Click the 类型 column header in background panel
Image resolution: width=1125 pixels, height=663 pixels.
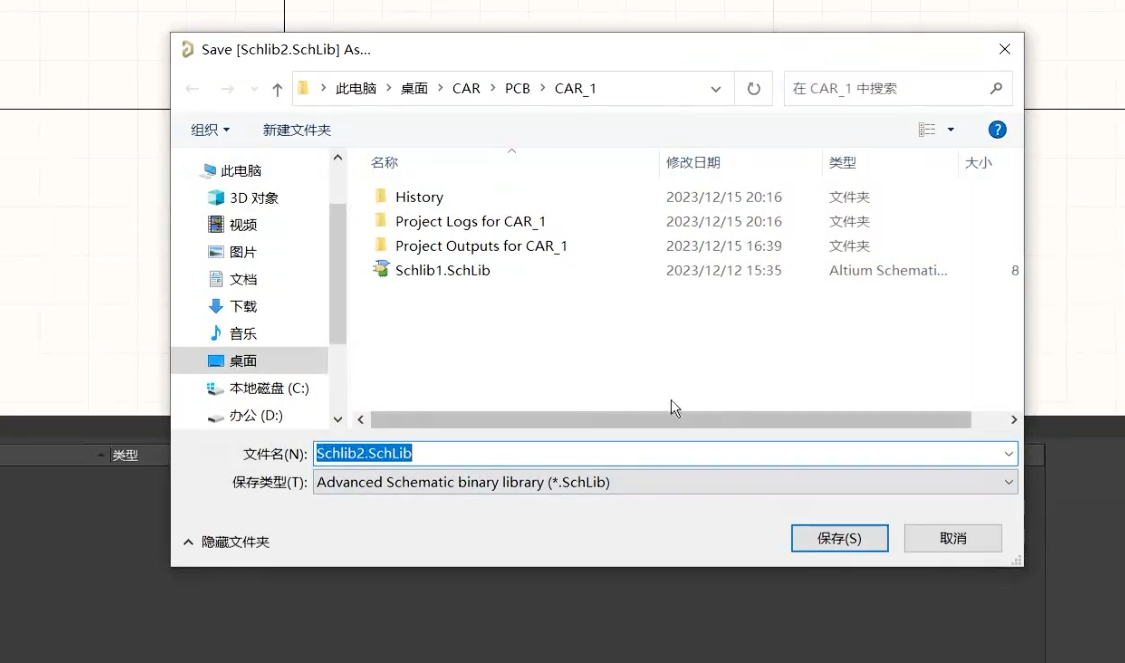coord(125,455)
